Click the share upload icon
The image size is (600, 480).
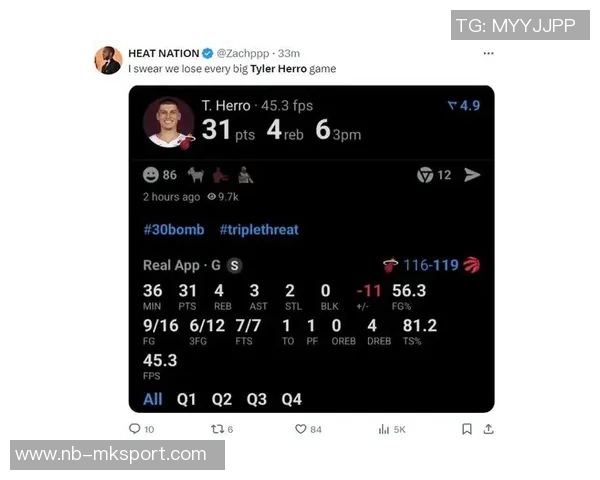488,429
